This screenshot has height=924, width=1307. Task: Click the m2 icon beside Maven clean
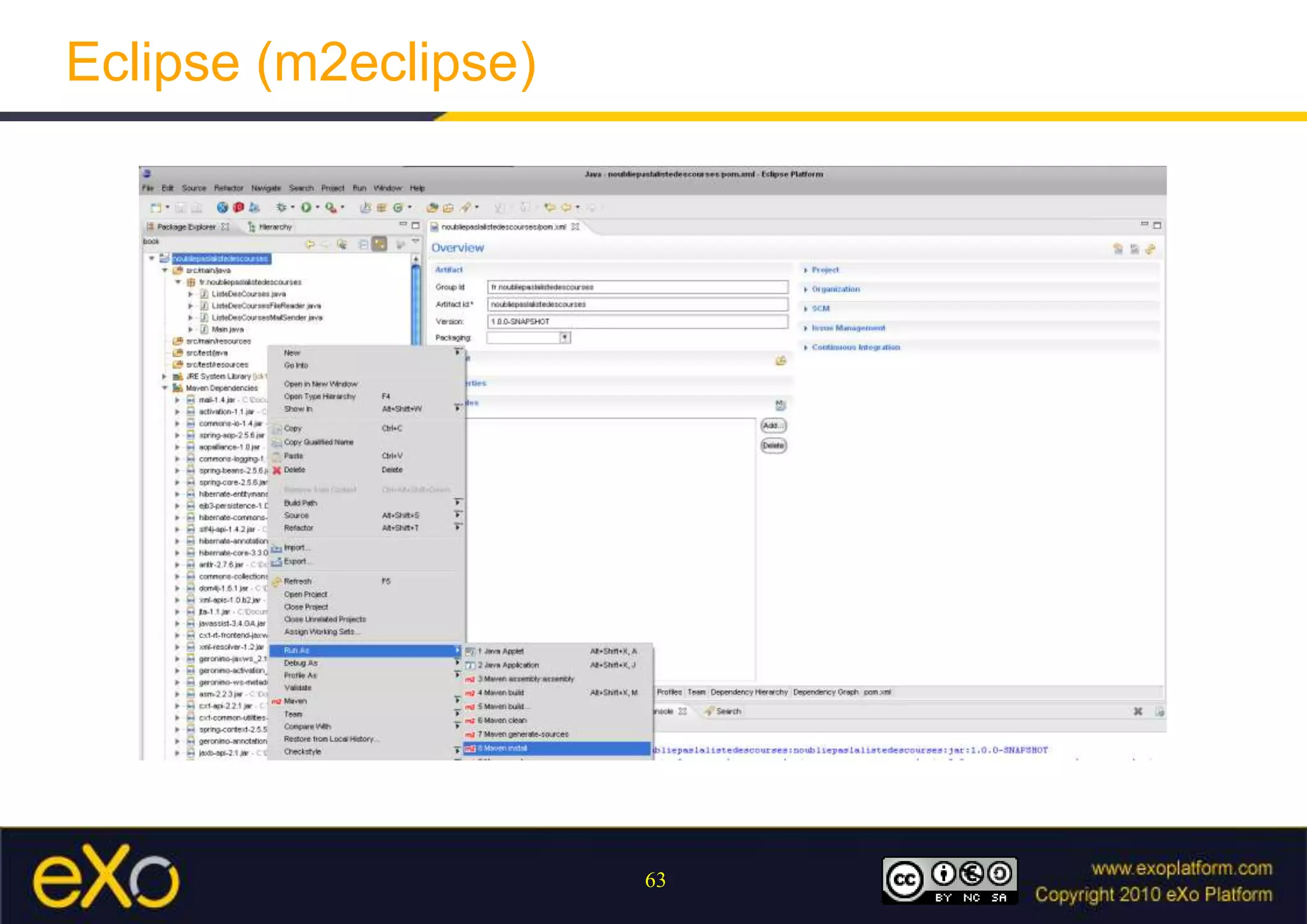click(x=470, y=720)
